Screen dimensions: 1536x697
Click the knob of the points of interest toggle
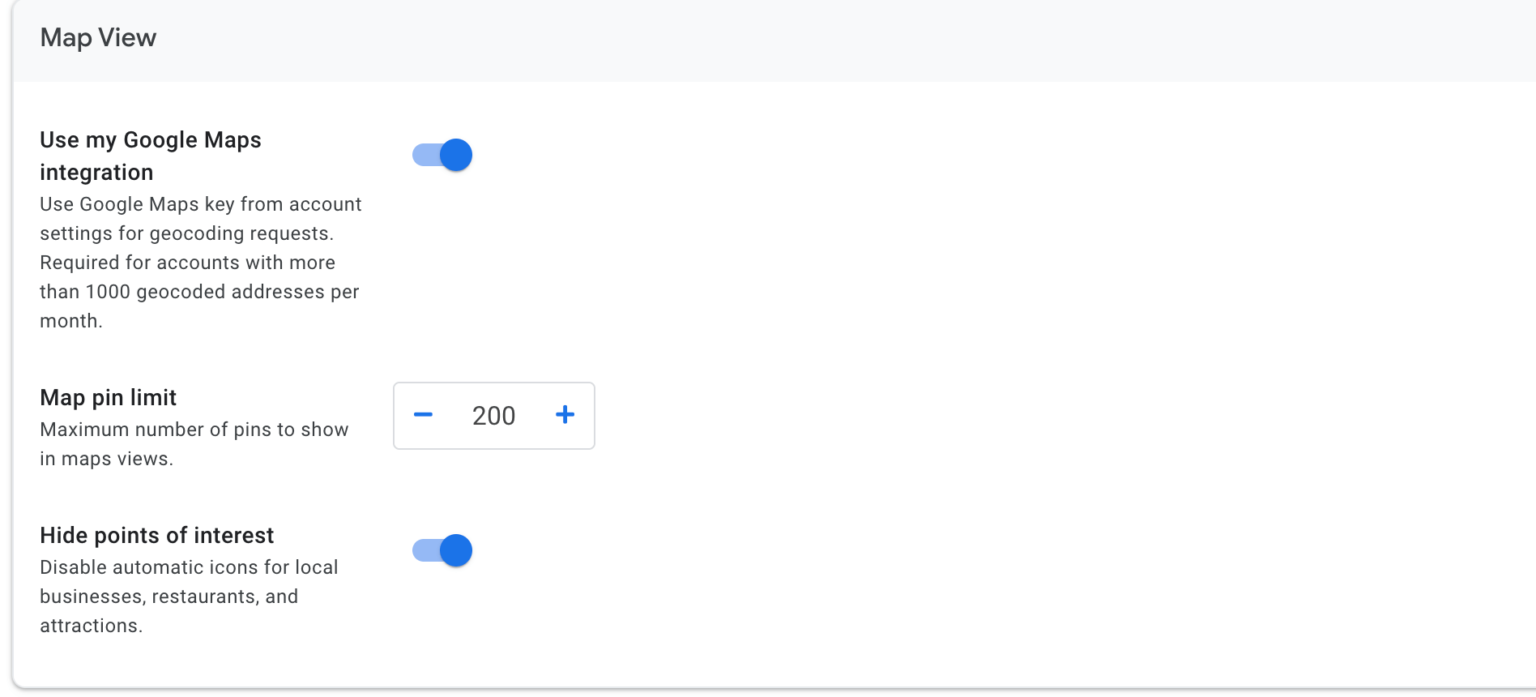click(457, 550)
